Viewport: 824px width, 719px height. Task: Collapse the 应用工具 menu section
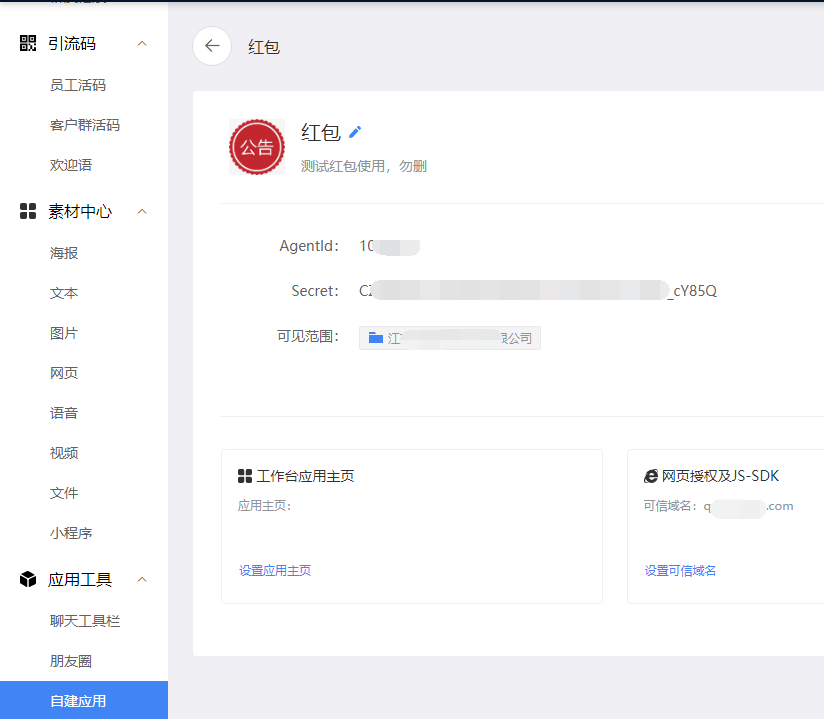pos(142,579)
